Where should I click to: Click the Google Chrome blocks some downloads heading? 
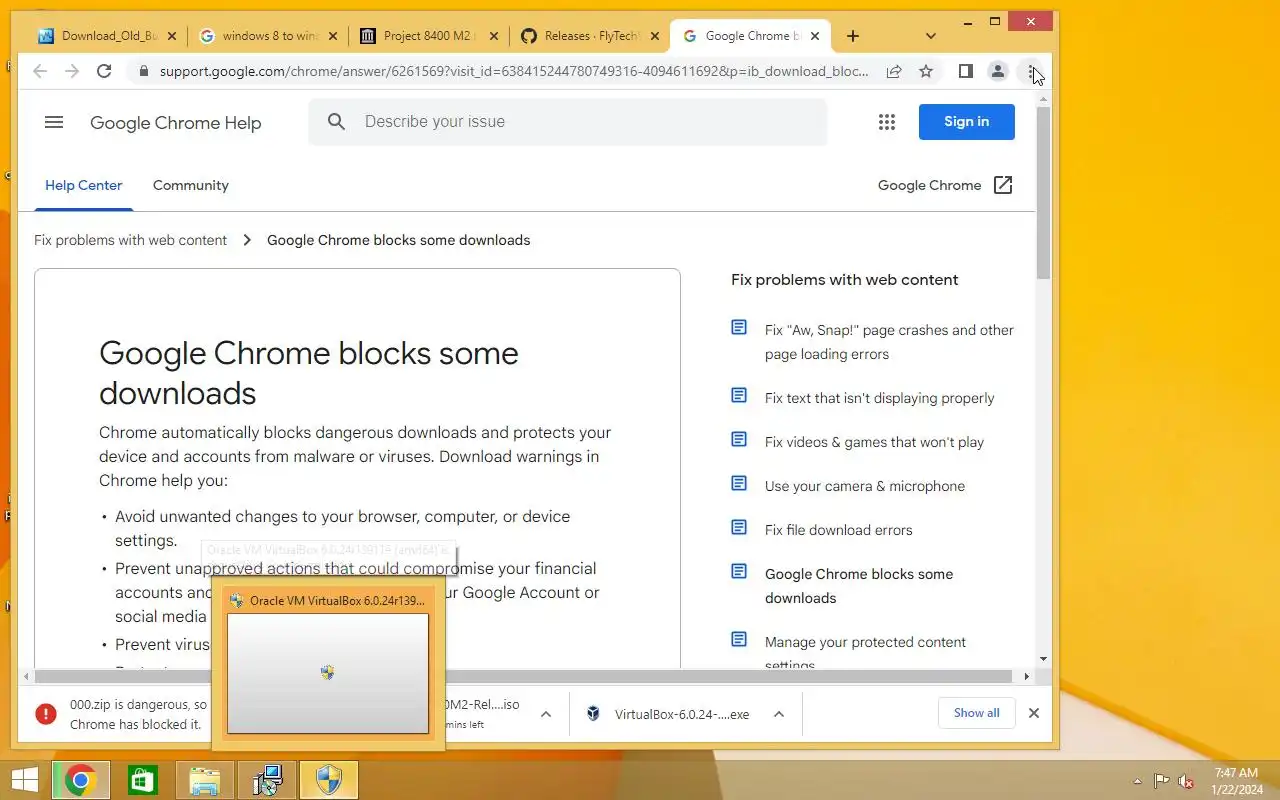point(309,372)
